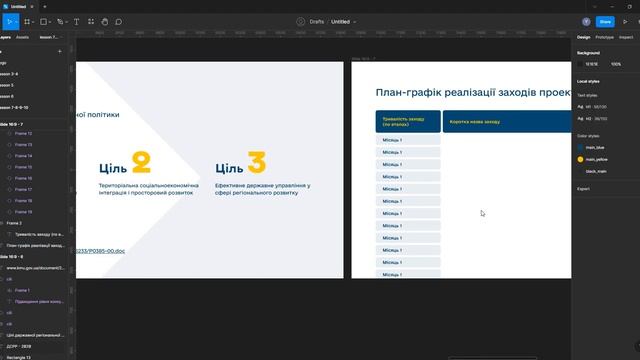
Task: Click the Ціль 2 heading on canvas
Action: coord(125,163)
